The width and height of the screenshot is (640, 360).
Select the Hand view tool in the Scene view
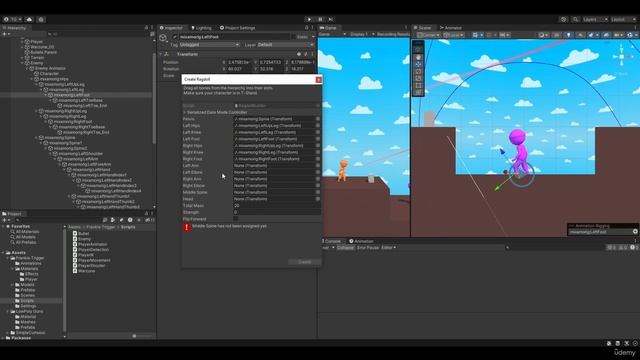pos(418,58)
